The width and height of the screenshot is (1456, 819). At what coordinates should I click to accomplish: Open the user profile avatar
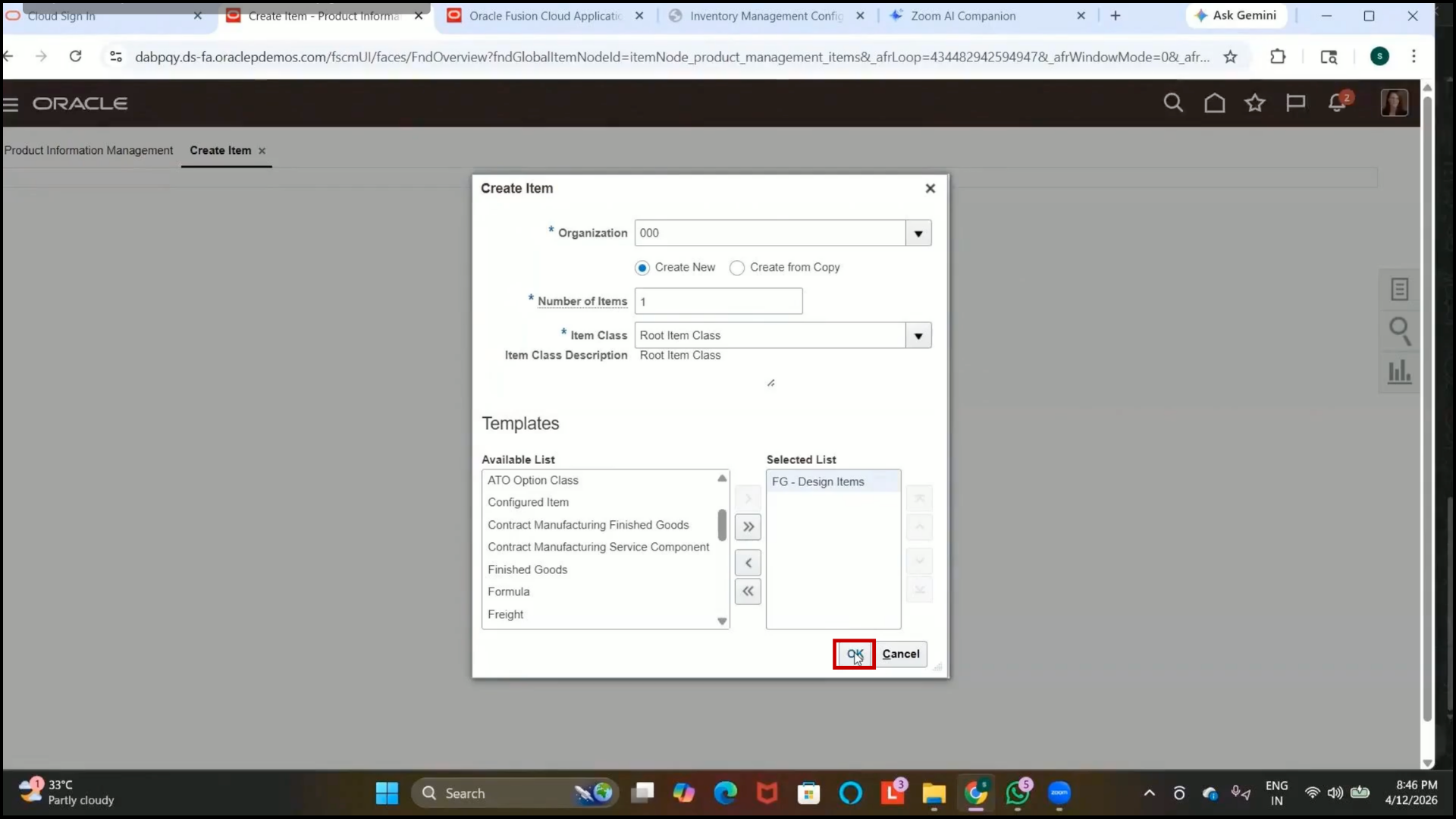[1394, 102]
